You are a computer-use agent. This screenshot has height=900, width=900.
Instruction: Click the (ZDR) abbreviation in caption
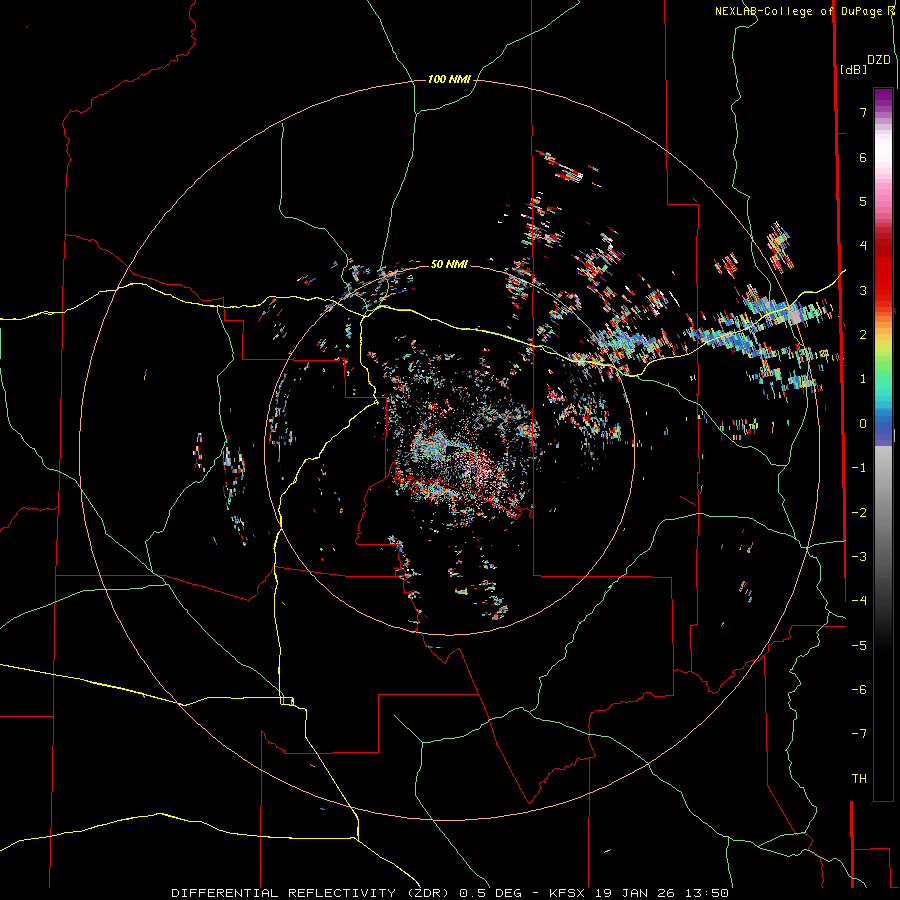(x=428, y=893)
